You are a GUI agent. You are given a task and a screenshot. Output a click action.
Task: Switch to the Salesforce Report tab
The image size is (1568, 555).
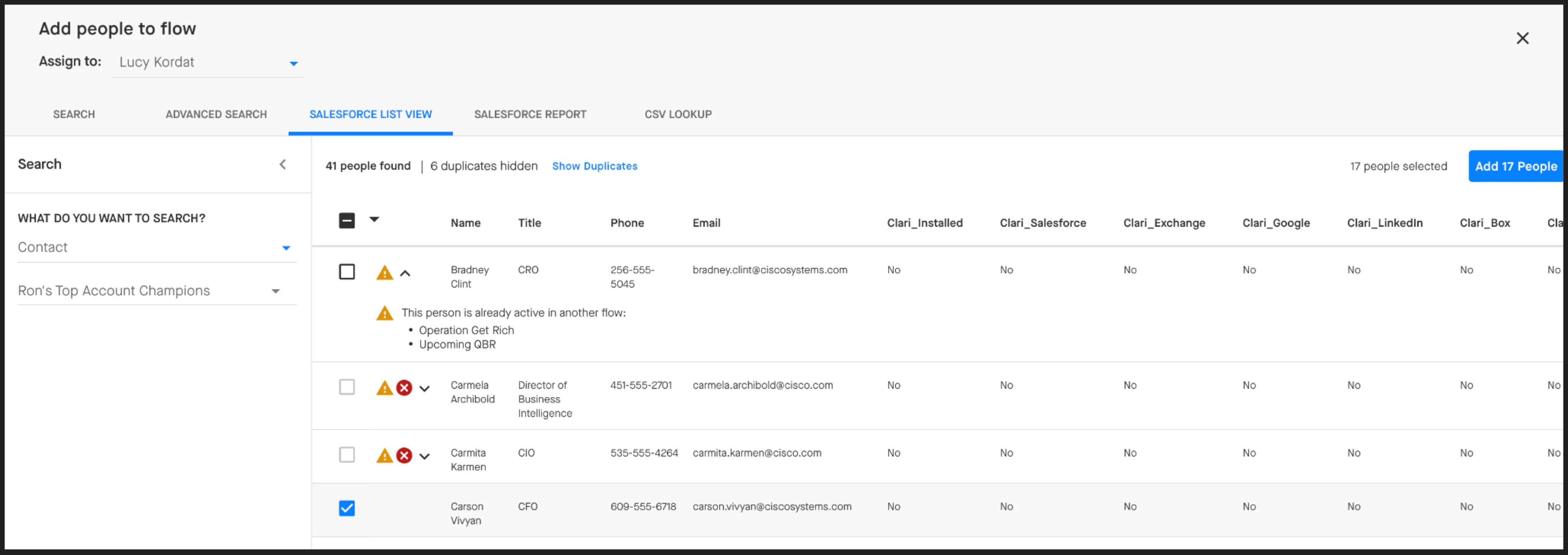(529, 115)
